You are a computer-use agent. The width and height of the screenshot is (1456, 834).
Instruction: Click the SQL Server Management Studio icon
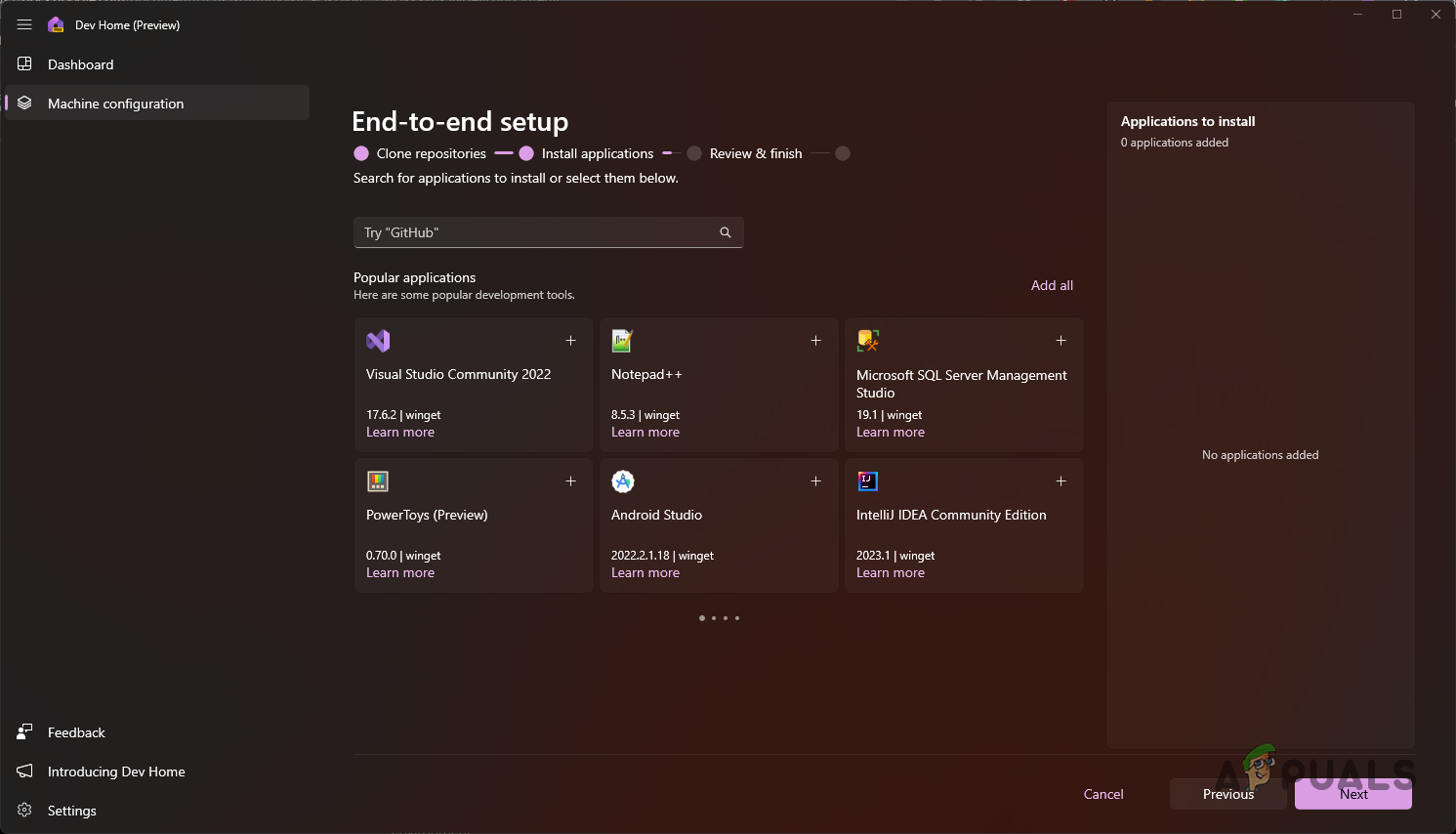[867, 341]
